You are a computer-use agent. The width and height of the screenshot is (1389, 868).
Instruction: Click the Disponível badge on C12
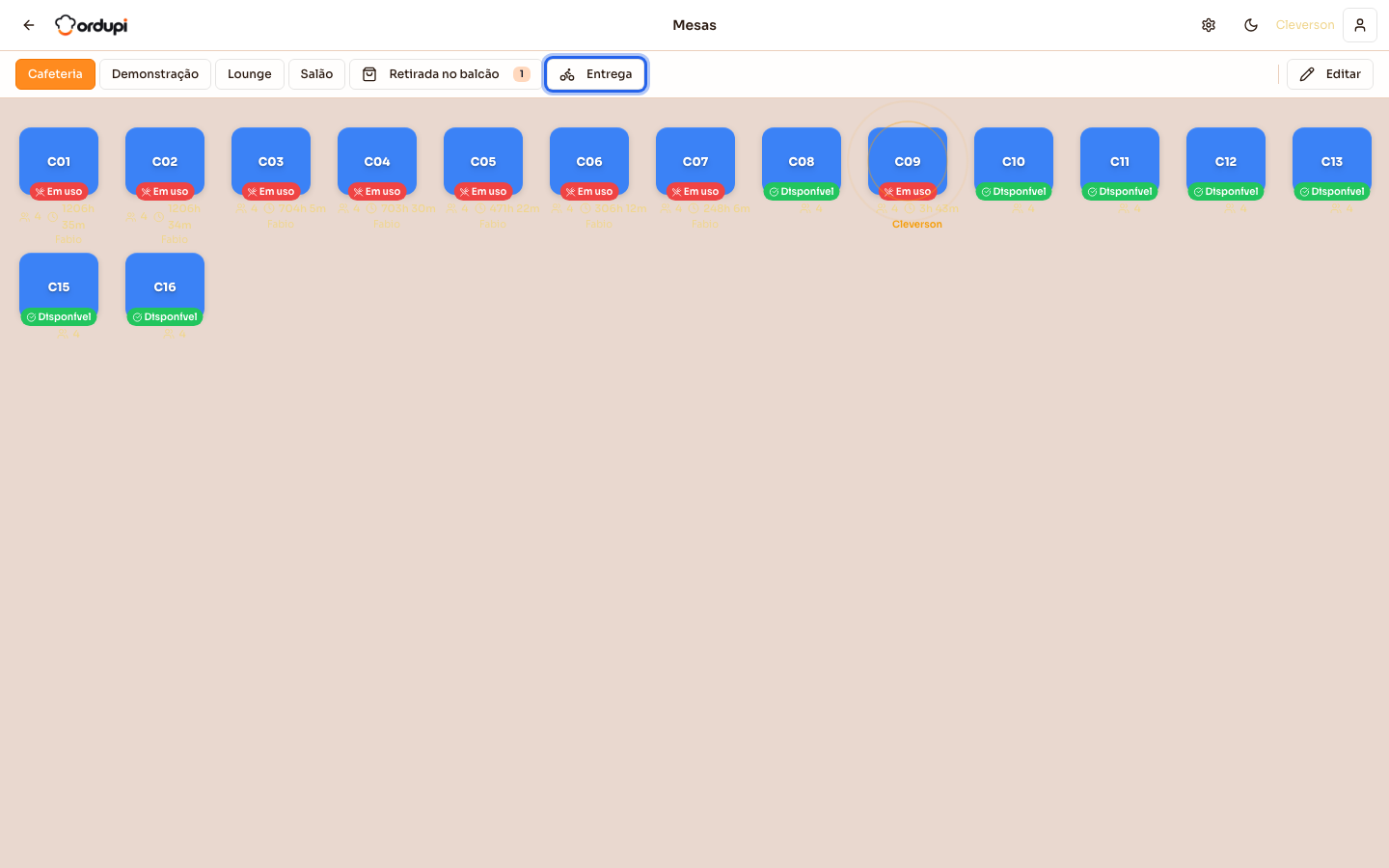point(1226,192)
